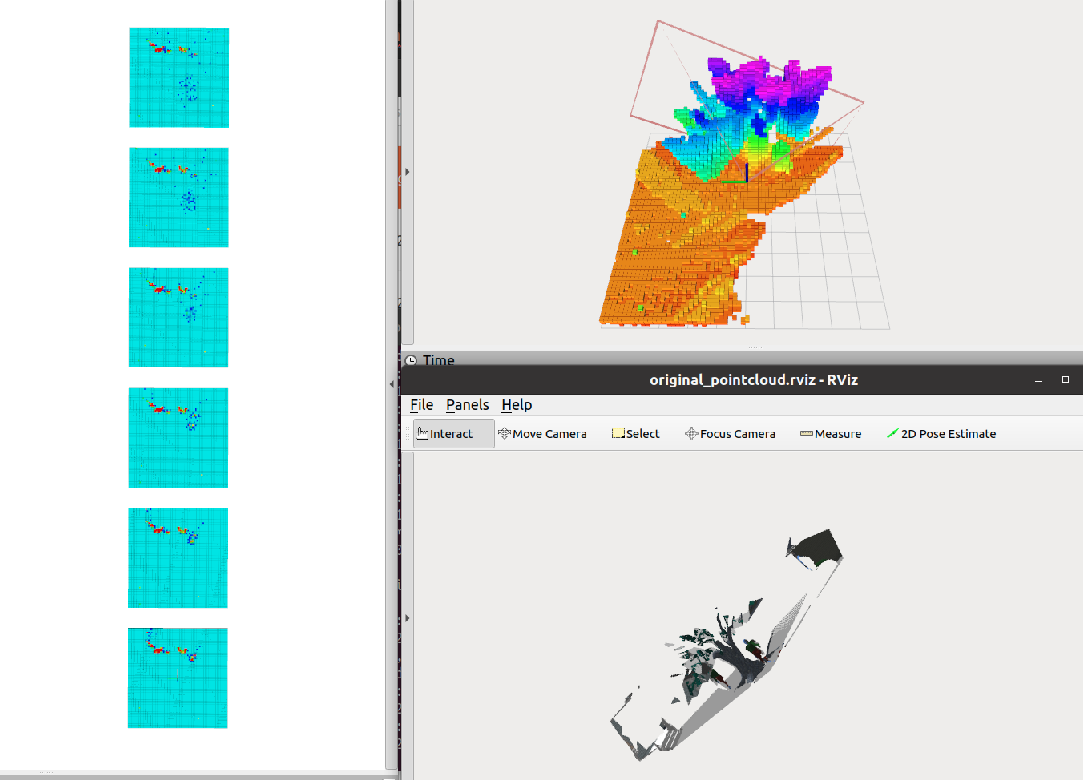Select the Measure tool
Screen dimensions: 1083x780
pos(830,434)
